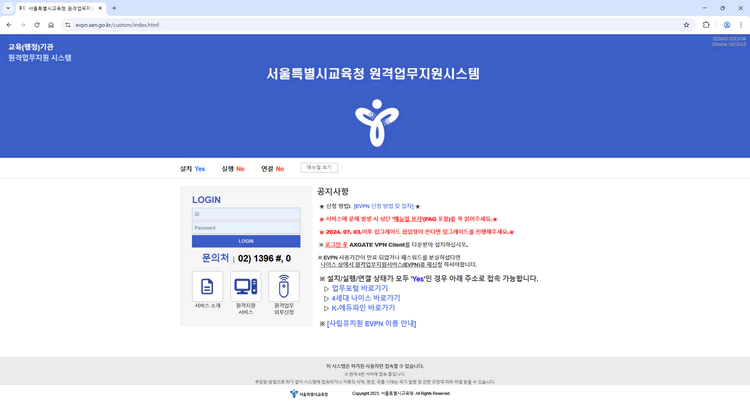Focus the Password input field
This screenshot has width=750, height=403.
click(246, 228)
